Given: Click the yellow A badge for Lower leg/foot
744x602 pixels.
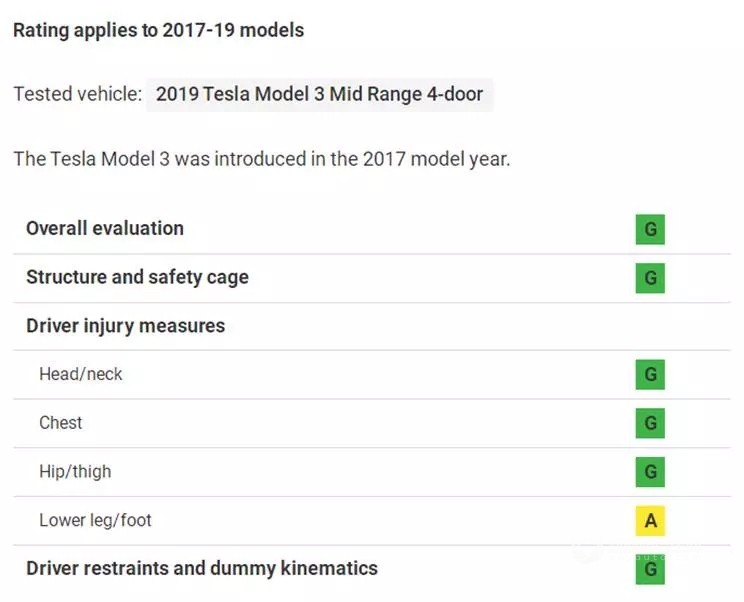Looking at the screenshot, I should (650, 520).
